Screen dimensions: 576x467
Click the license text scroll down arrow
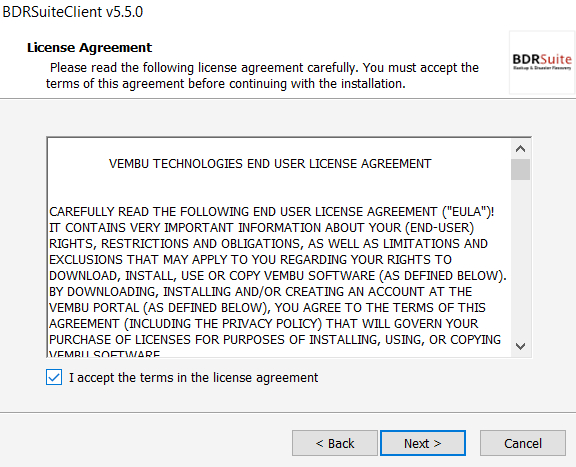pos(520,346)
